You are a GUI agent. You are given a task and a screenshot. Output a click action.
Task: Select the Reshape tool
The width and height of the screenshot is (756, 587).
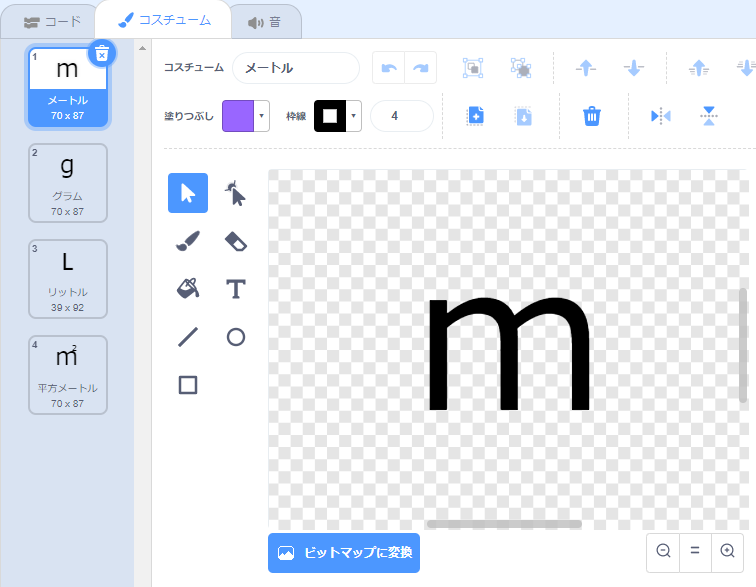[235, 193]
